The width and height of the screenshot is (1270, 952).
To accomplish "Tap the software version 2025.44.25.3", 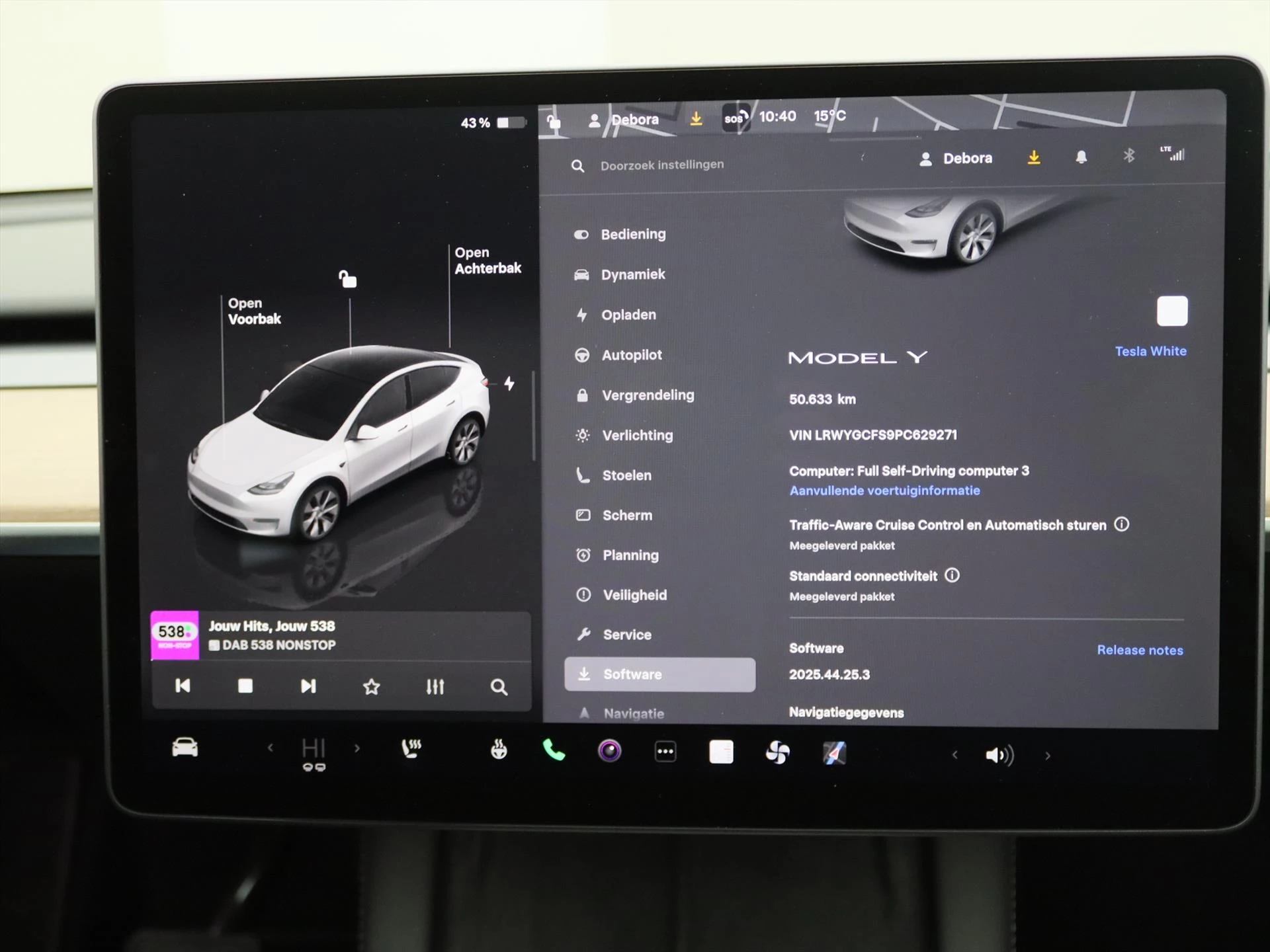I will coord(829,674).
